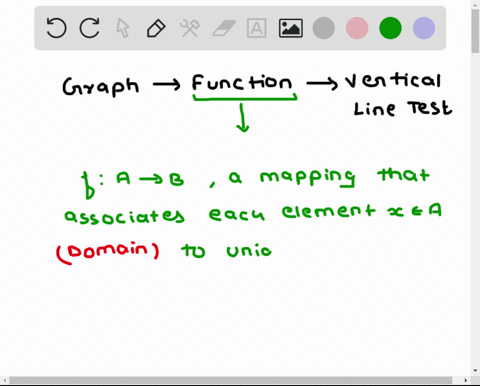
Task: Click the undo arrow icon
Action: [x=56, y=28]
